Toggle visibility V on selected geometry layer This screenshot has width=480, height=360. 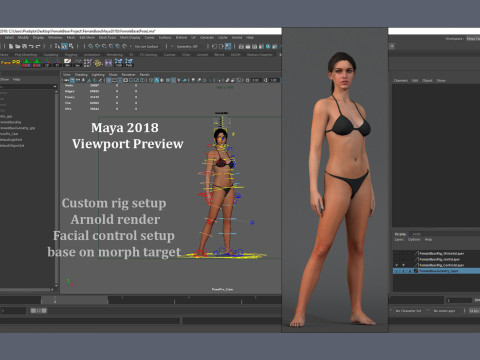396,271
